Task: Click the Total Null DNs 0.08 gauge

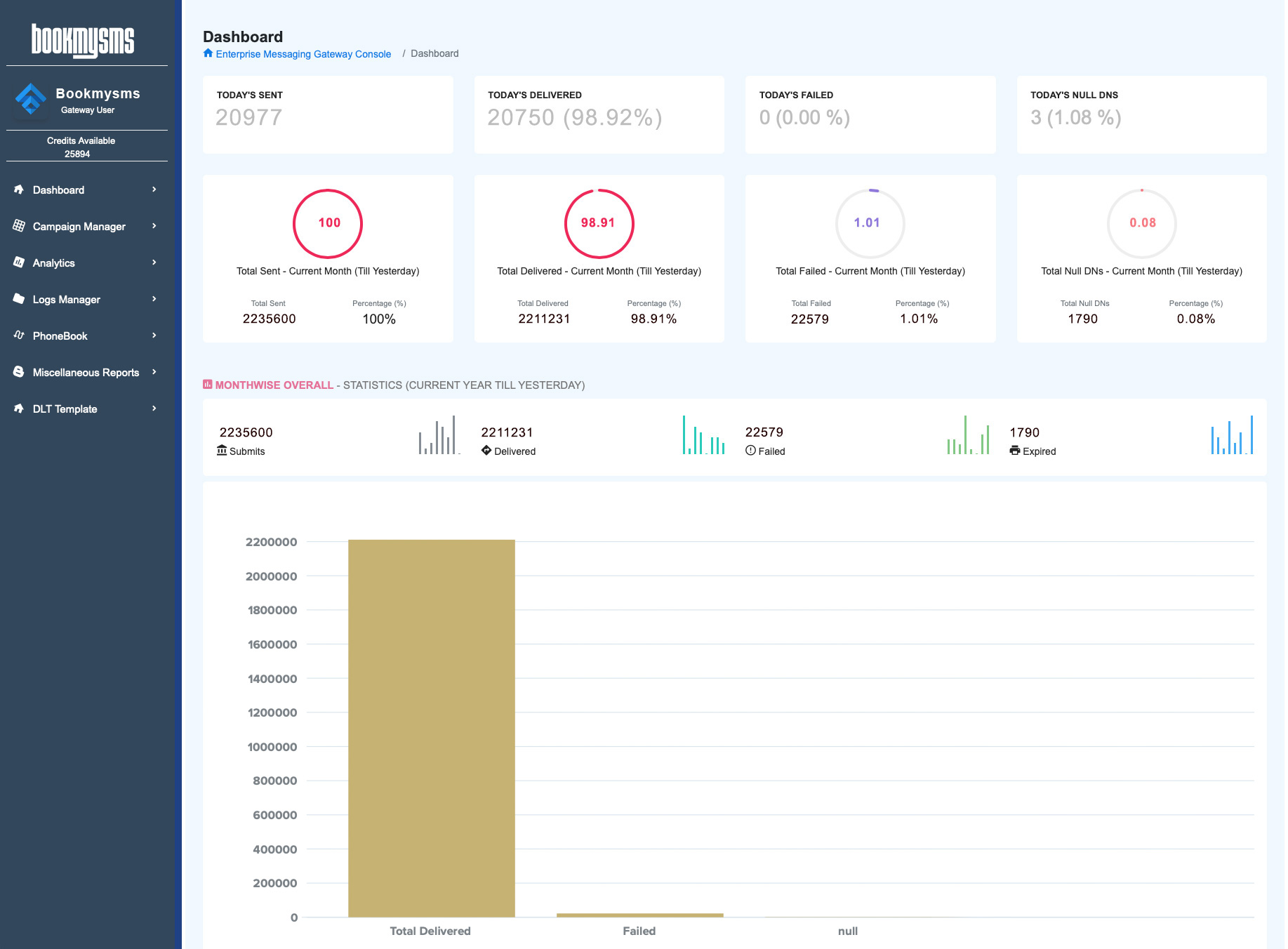Action: 1141,223
